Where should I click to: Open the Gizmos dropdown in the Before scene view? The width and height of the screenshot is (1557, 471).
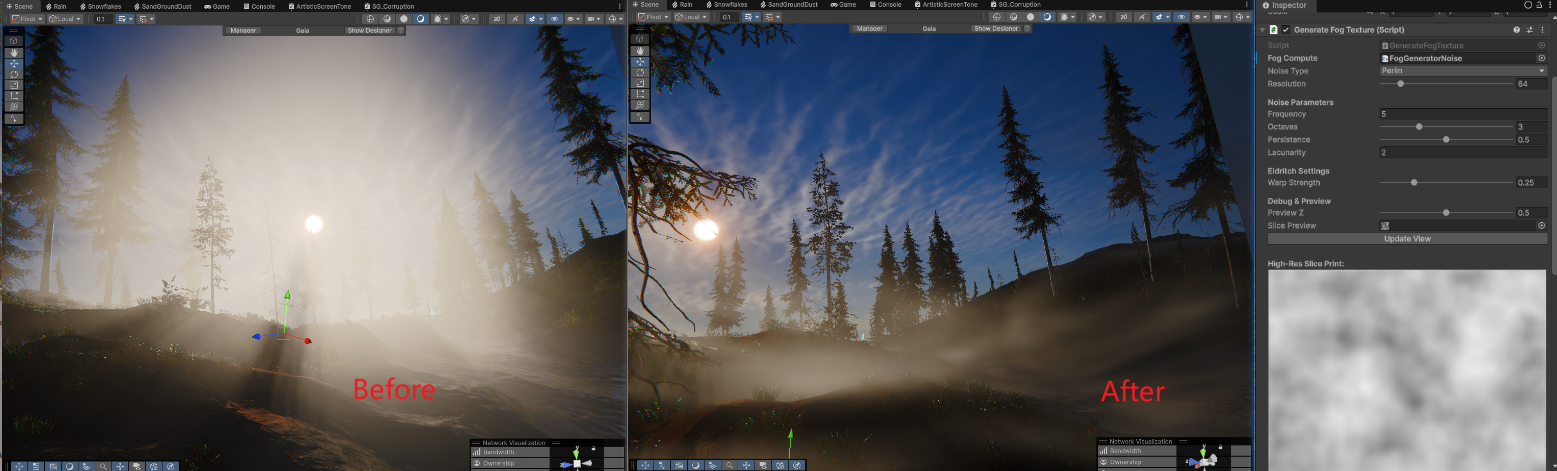[x=615, y=19]
